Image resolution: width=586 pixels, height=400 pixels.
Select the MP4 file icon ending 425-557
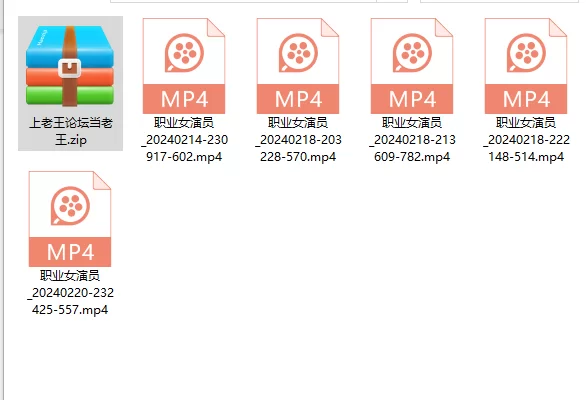(x=70, y=219)
